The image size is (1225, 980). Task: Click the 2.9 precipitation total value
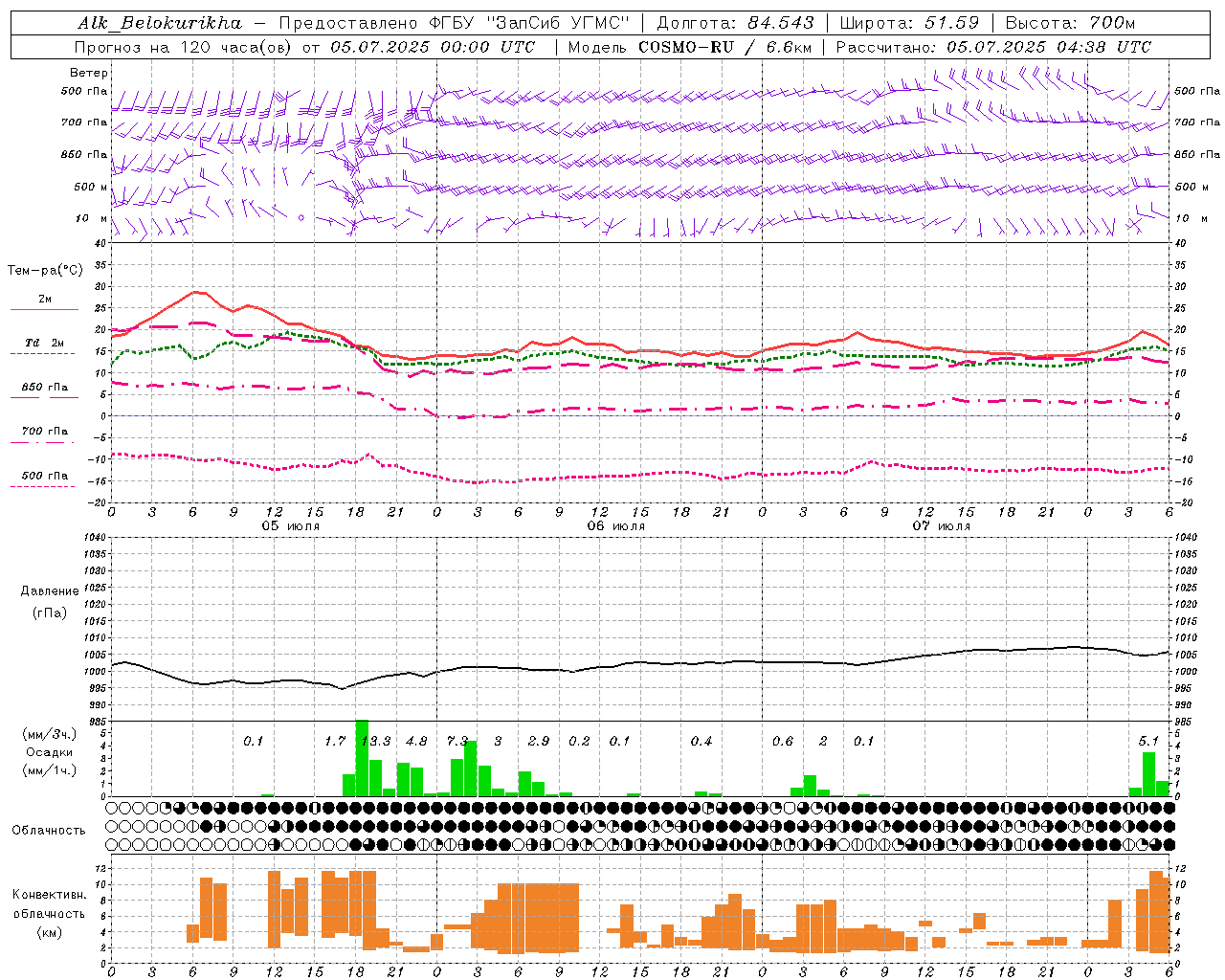(539, 741)
